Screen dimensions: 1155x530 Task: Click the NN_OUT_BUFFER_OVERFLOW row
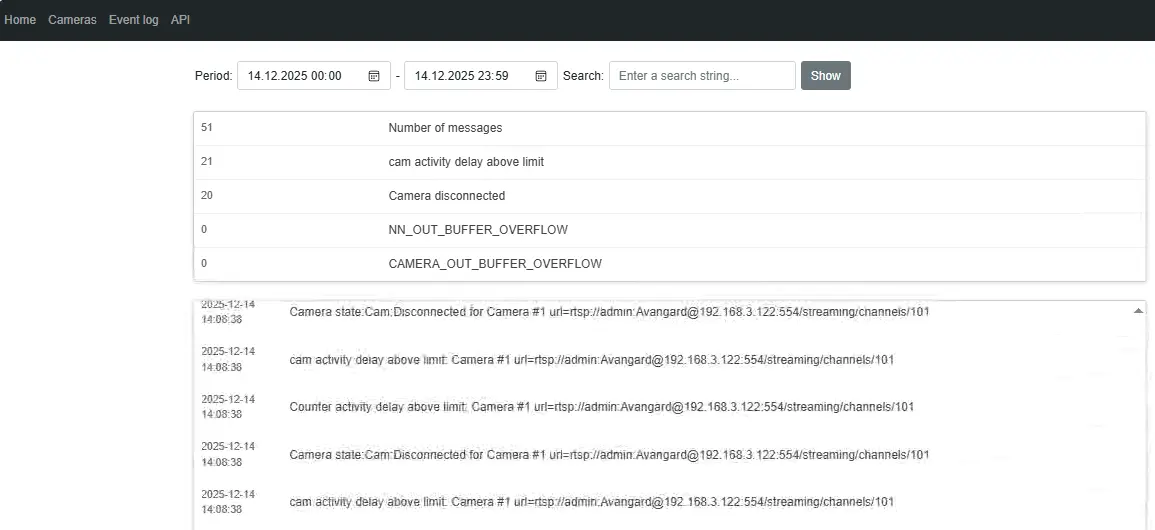click(668, 230)
